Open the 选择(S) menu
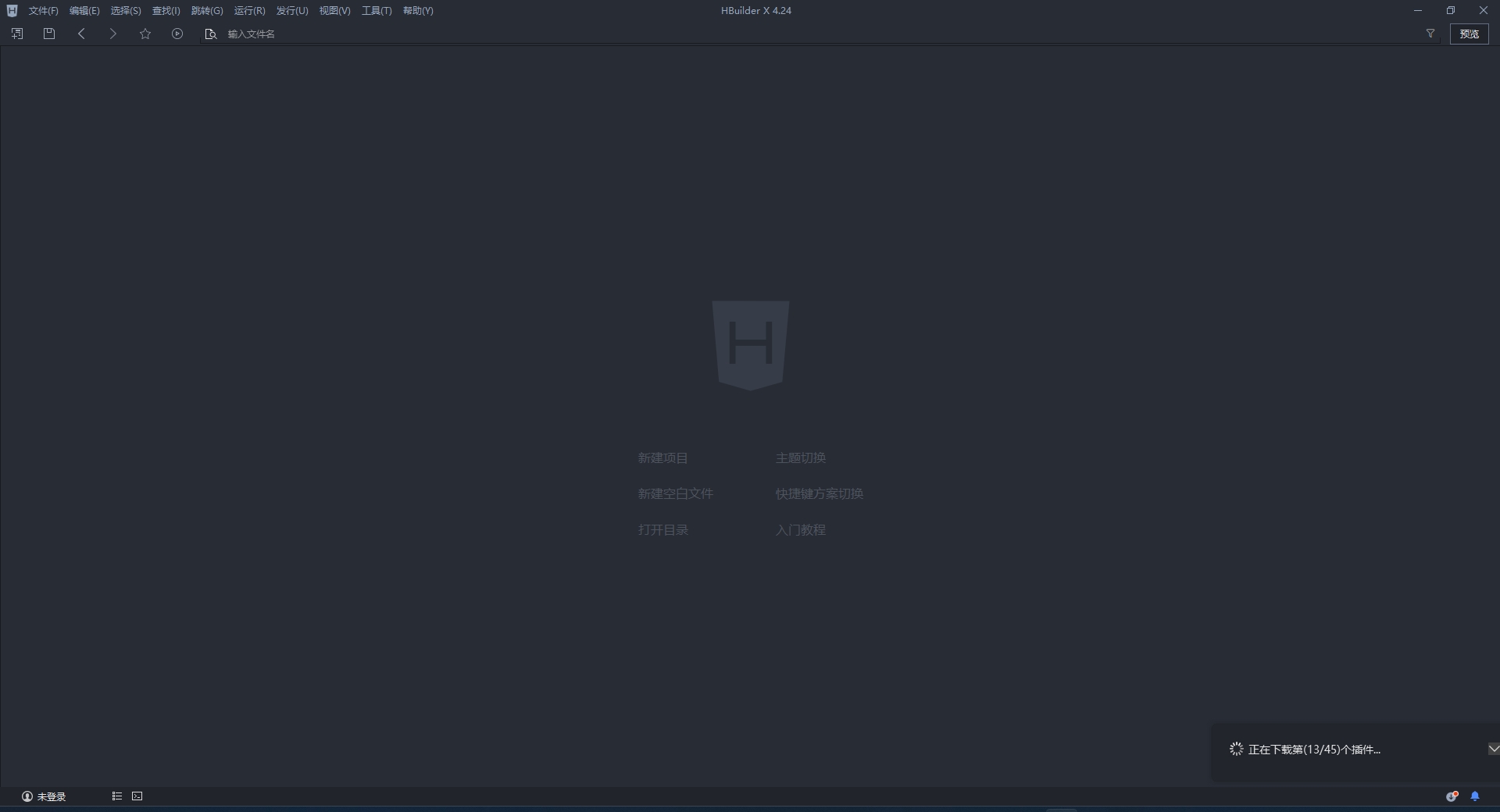 point(126,11)
